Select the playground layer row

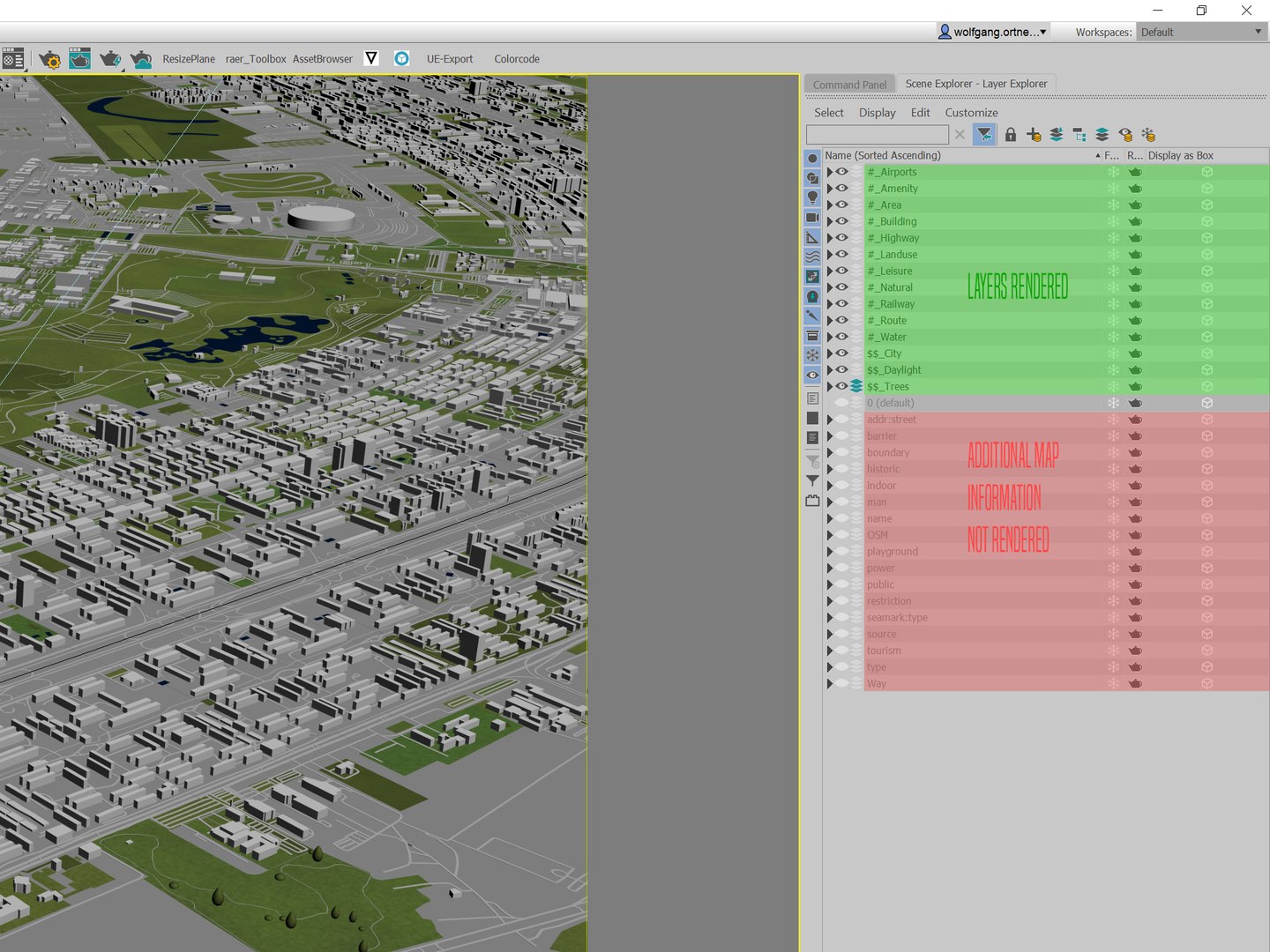point(1046,552)
